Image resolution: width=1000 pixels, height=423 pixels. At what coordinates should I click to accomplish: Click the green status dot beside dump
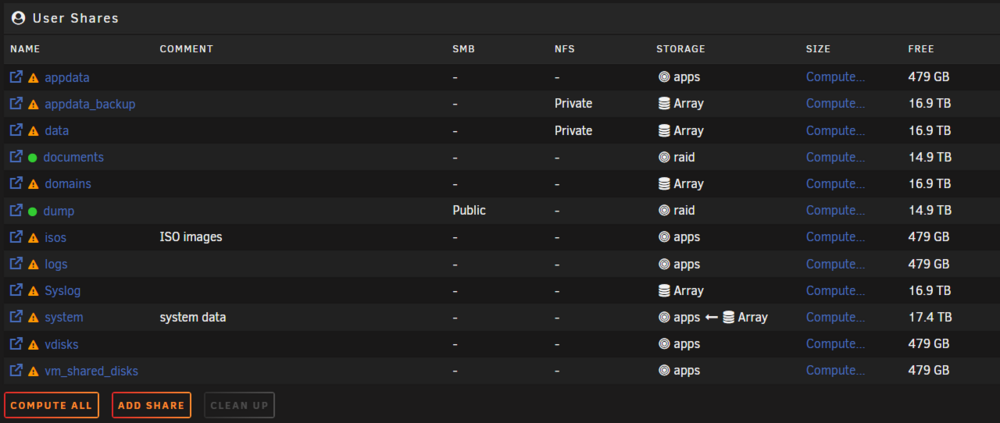click(33, 211)
